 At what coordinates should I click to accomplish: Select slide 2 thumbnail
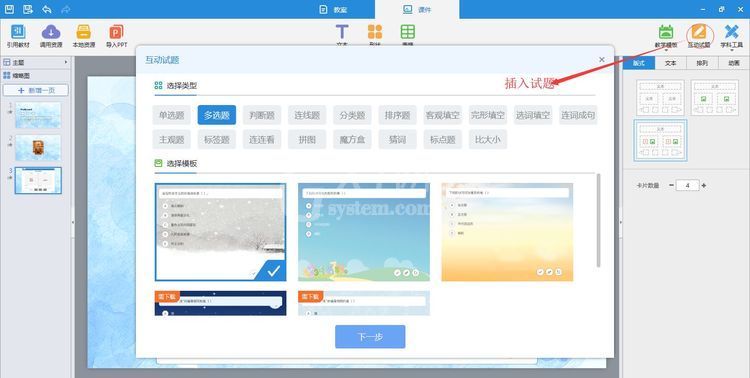pos(38,147)
